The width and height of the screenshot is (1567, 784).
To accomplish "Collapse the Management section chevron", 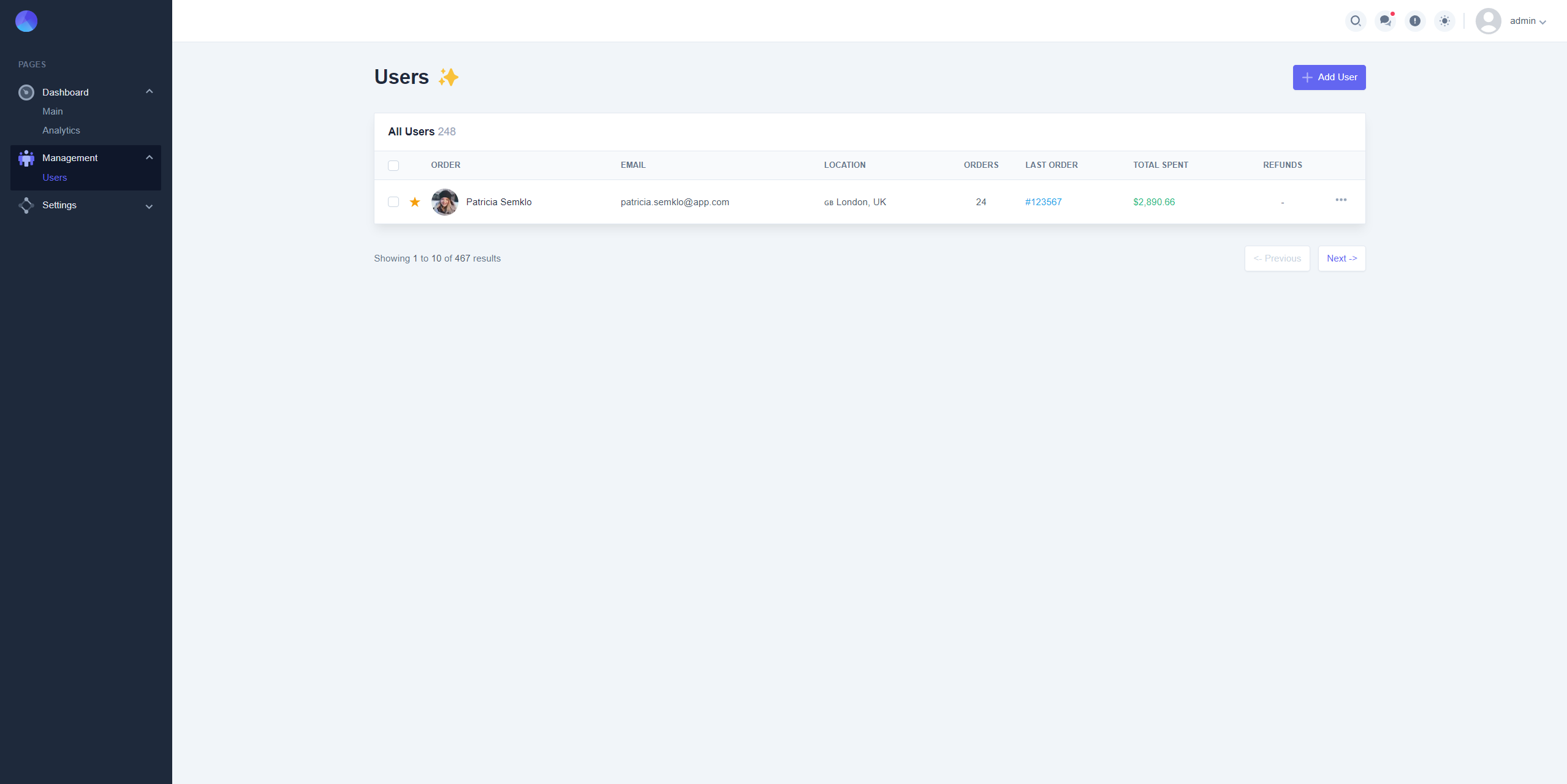I will pos(149,157).
